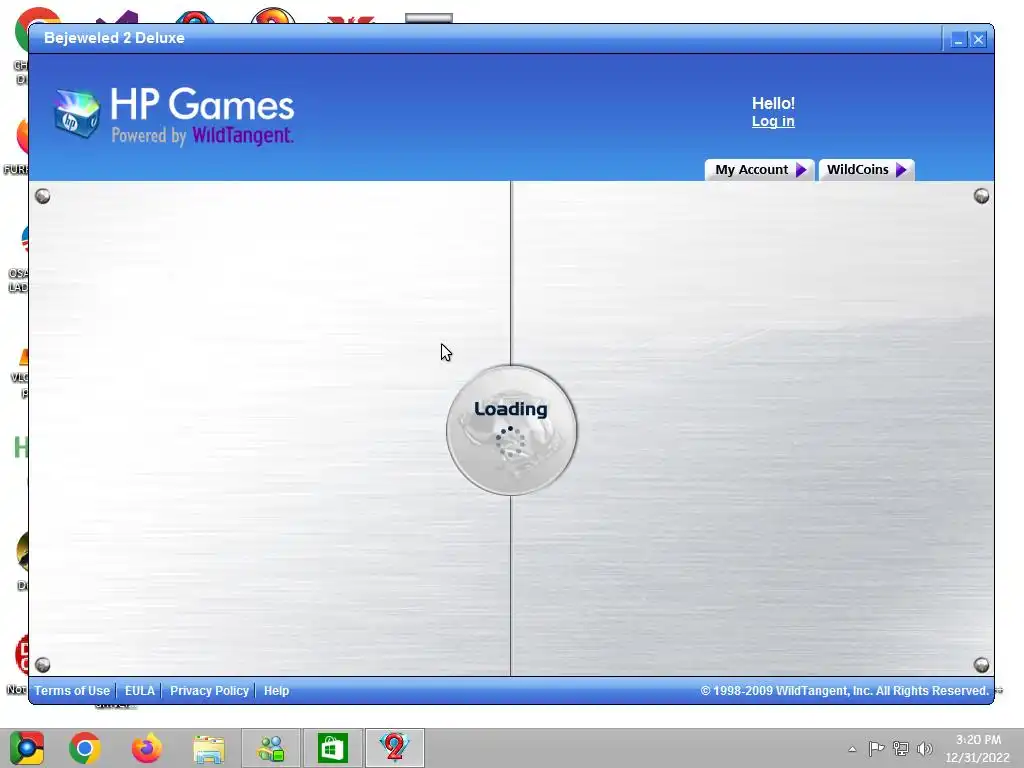This screenshot has width=1024, height=768.
Task: Click the Loading spinner circle
Action: [511, 430]
